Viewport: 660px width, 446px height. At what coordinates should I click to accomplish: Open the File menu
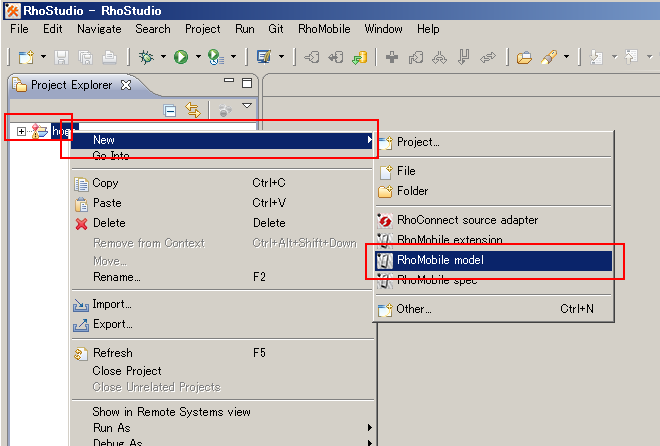19,29
